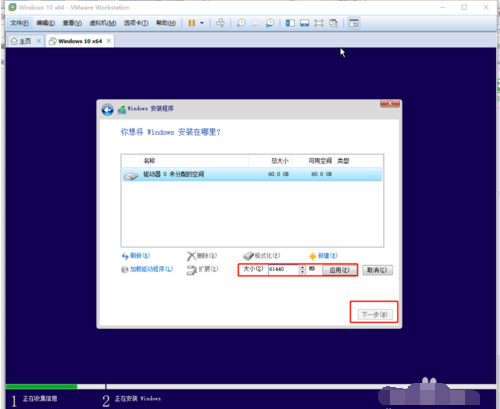Minimize the VMware Workstation window

(442, 7)
